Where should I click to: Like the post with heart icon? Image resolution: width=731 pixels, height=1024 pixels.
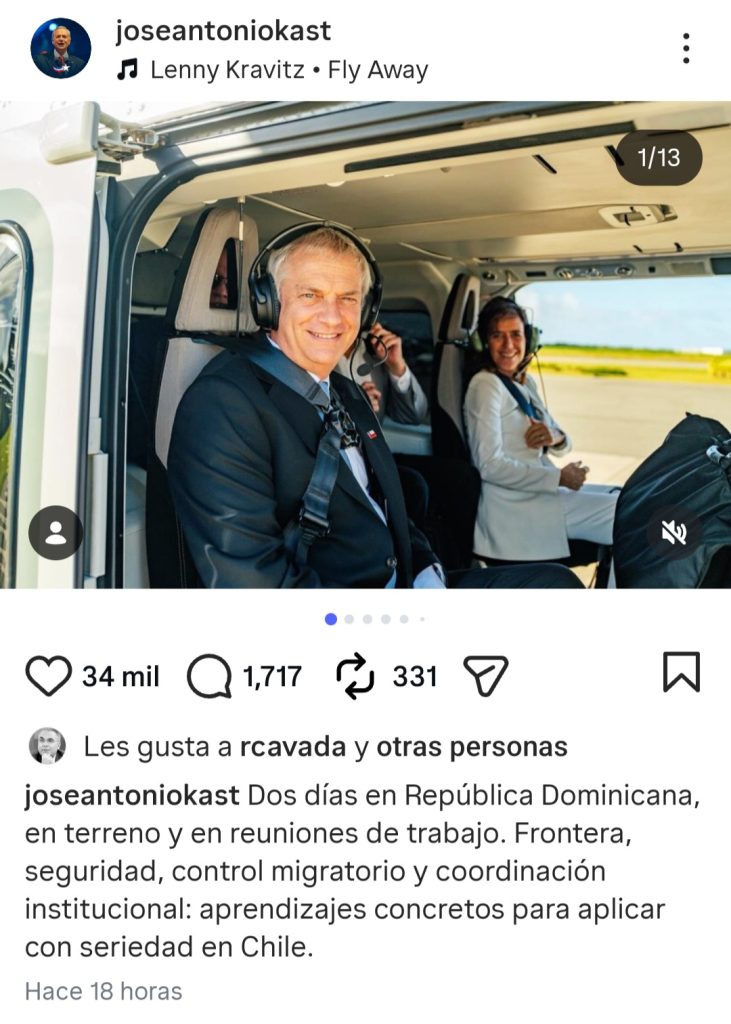(x=48, y=676)
